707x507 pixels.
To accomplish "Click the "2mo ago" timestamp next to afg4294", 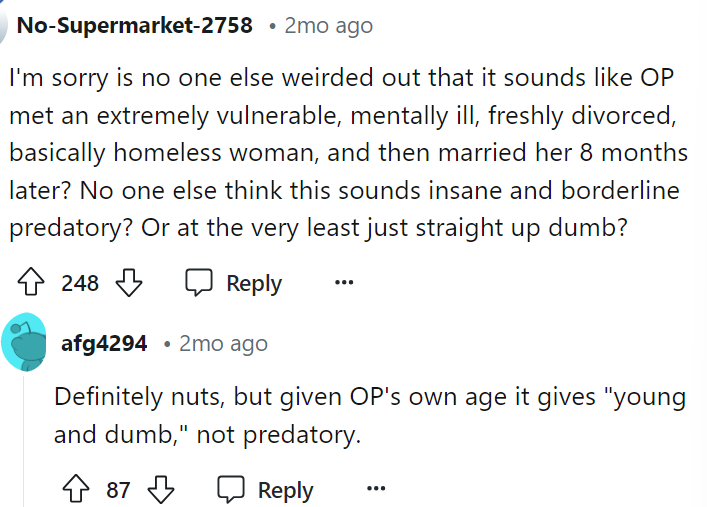I will click(223, 343).
